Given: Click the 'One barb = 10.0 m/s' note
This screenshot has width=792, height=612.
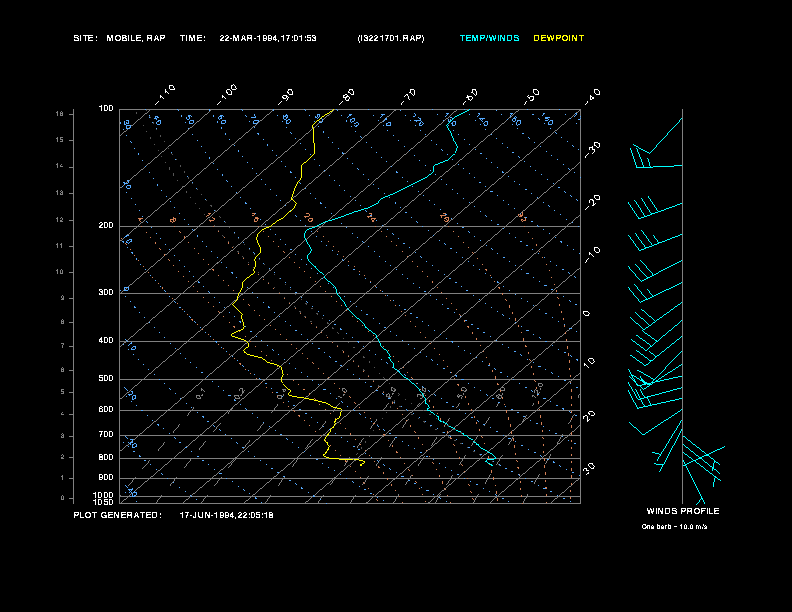Looking at the screenshot, I should click(674, 526).
